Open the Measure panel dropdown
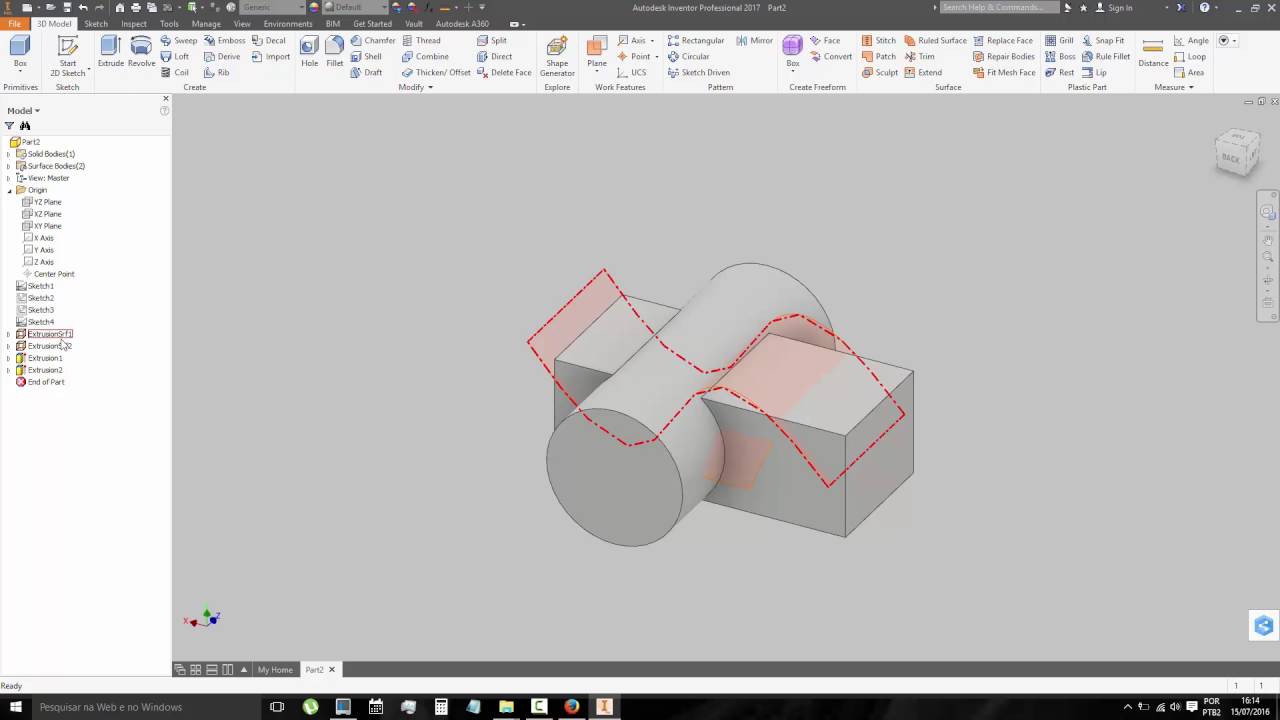This screenshot has height=720, width=1280. tap(1174, 87)
